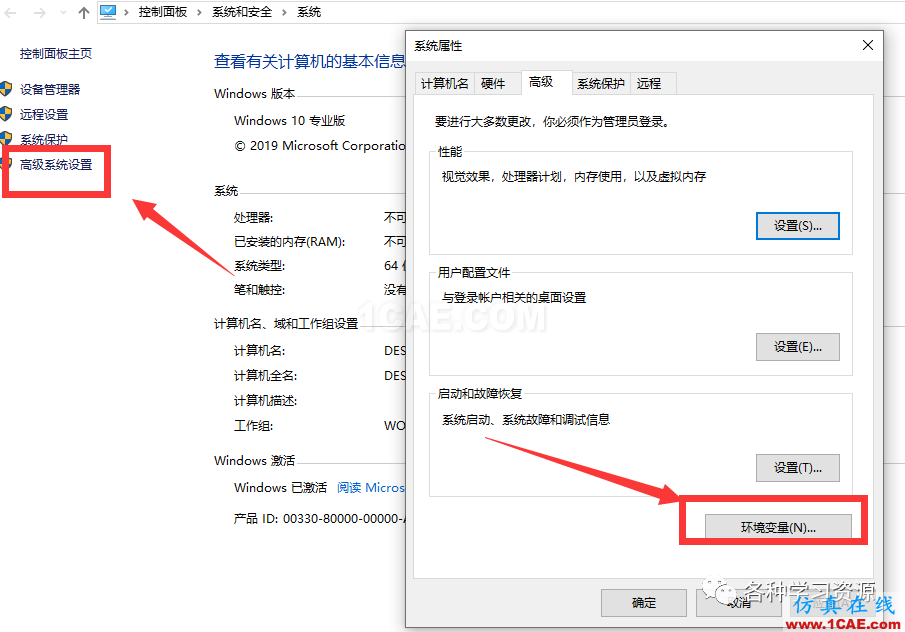Open 阅读 Microsoft license terms link
This screenshot has width=905, height=632.
point(371,488)
